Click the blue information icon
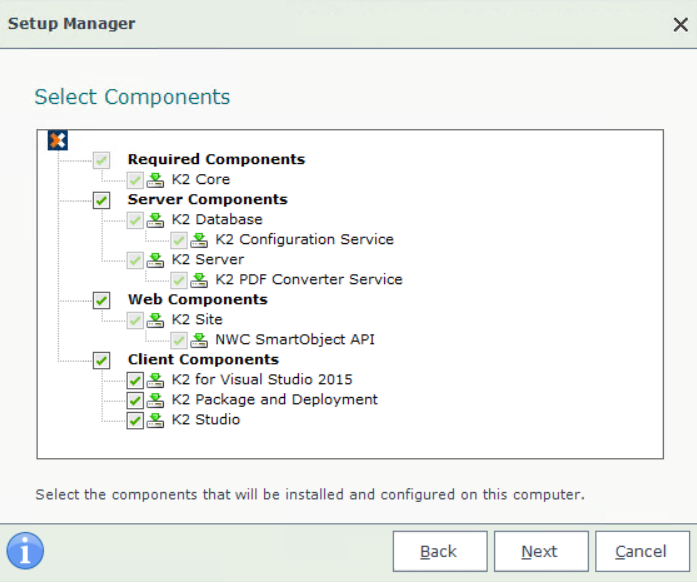Image resolution: width=697 pixels, height=583 pixels. coord(25,550)
